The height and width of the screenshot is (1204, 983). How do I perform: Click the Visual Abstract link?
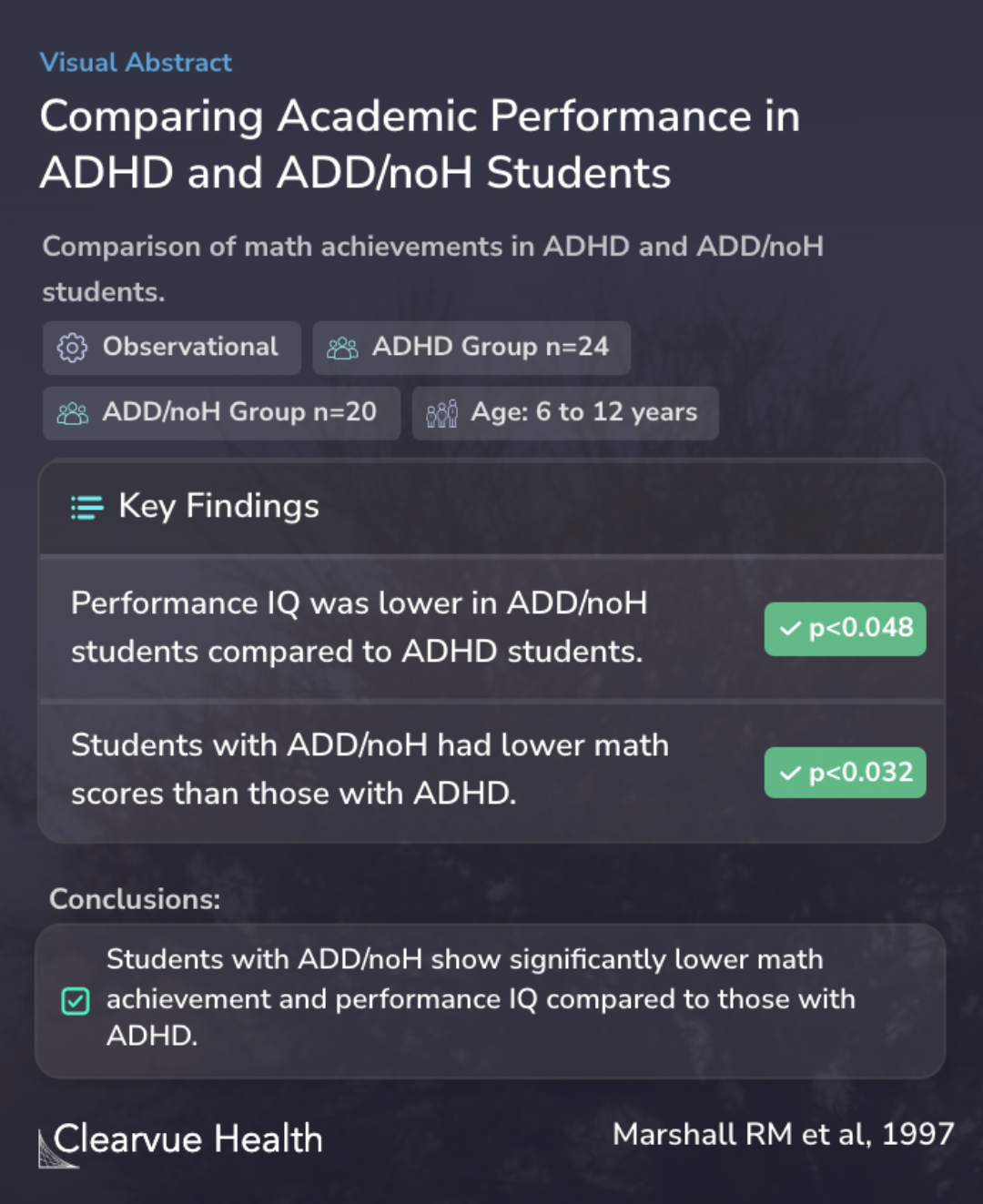[x=136, y=62]
